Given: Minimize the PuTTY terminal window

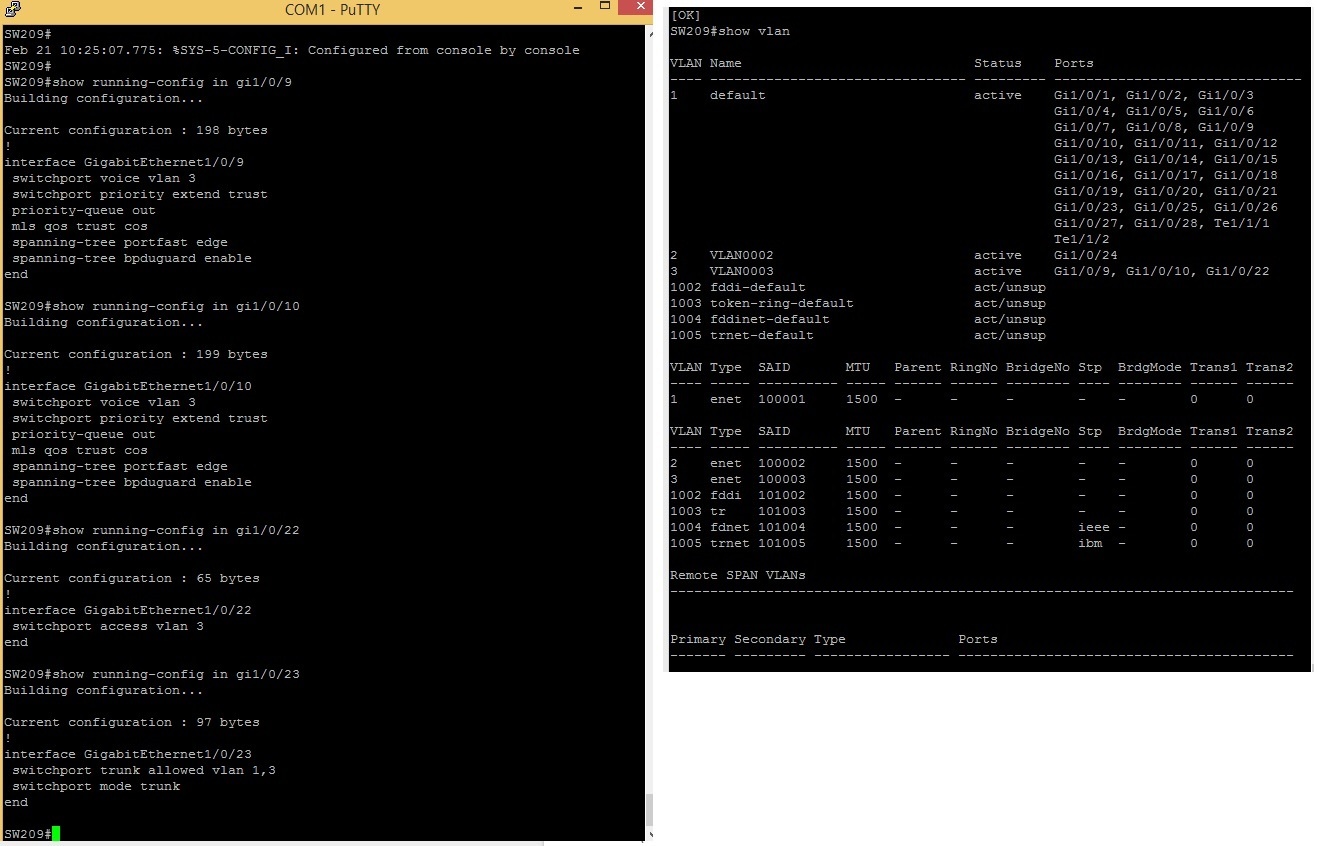Looking at the screenshot, I should coord(577,9).
